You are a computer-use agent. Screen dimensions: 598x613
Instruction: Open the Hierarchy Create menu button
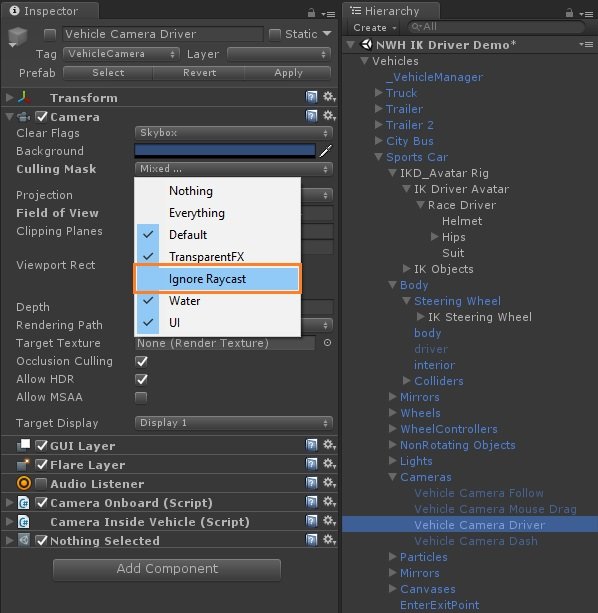click(374, 28)
